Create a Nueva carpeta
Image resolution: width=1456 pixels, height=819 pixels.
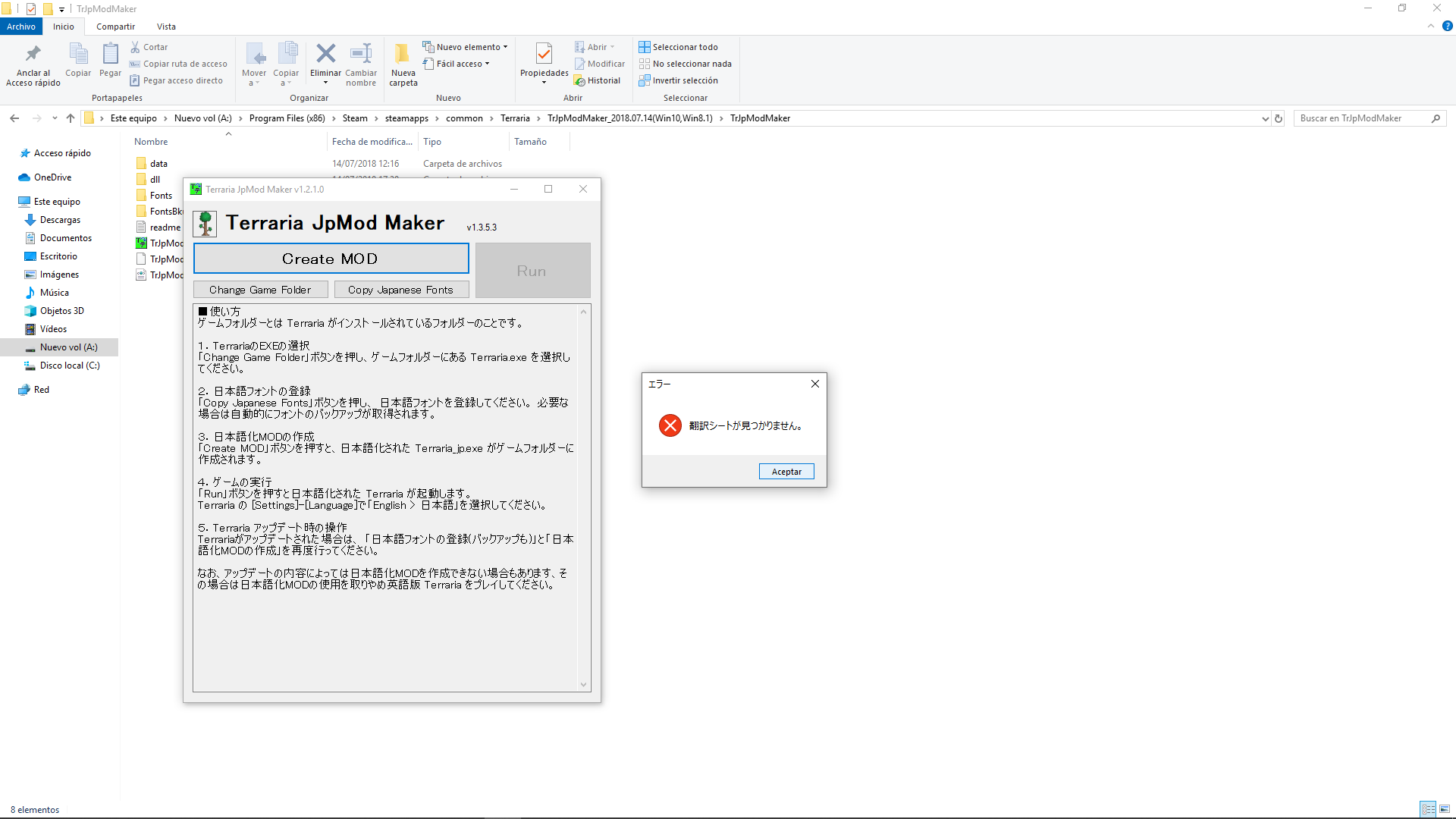coord(403,64)
